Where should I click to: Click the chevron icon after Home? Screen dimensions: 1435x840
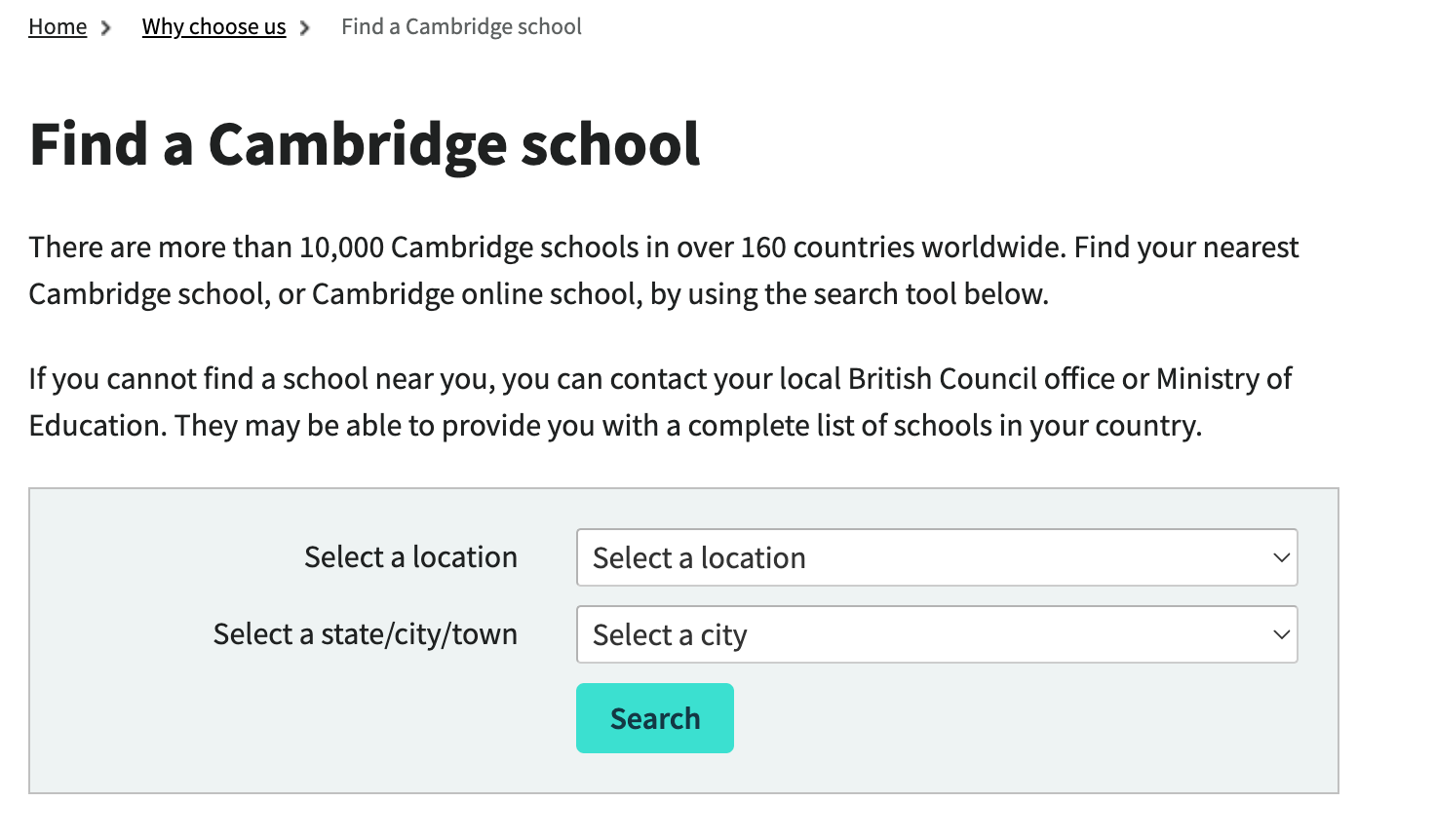pyautogui.click(x=105, y=28)
